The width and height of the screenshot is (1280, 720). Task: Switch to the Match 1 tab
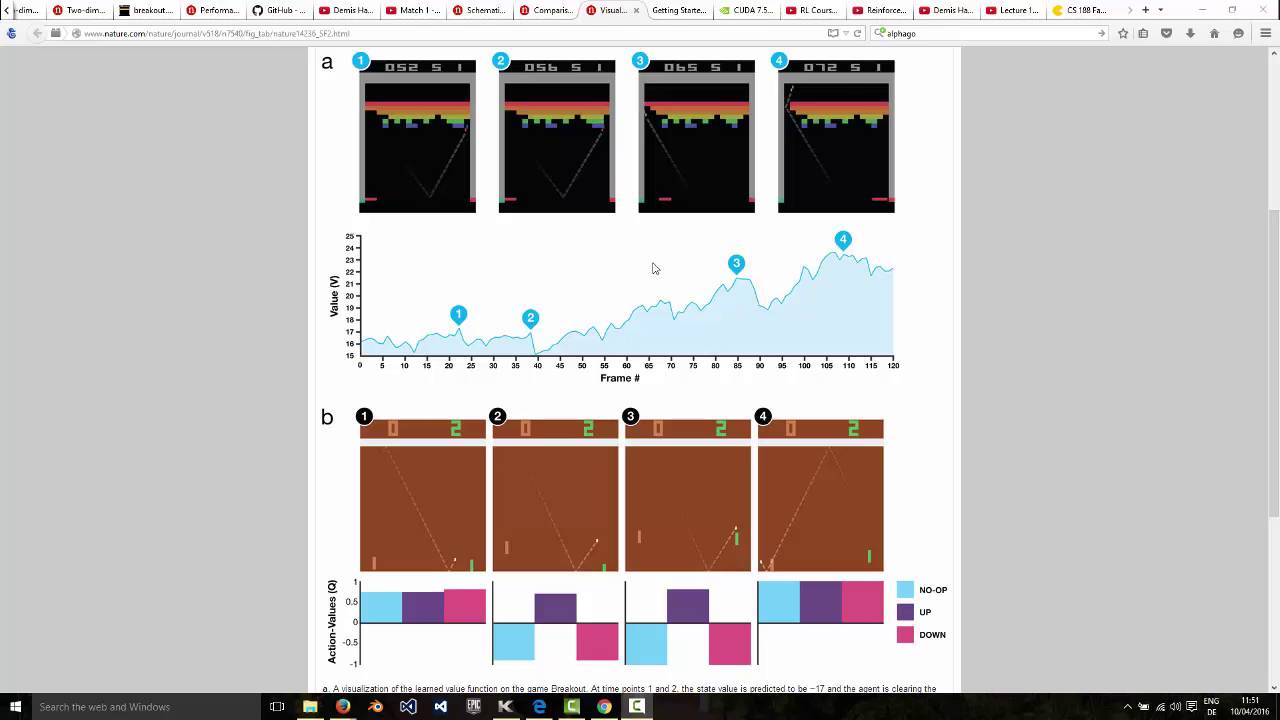pos(413,10)
